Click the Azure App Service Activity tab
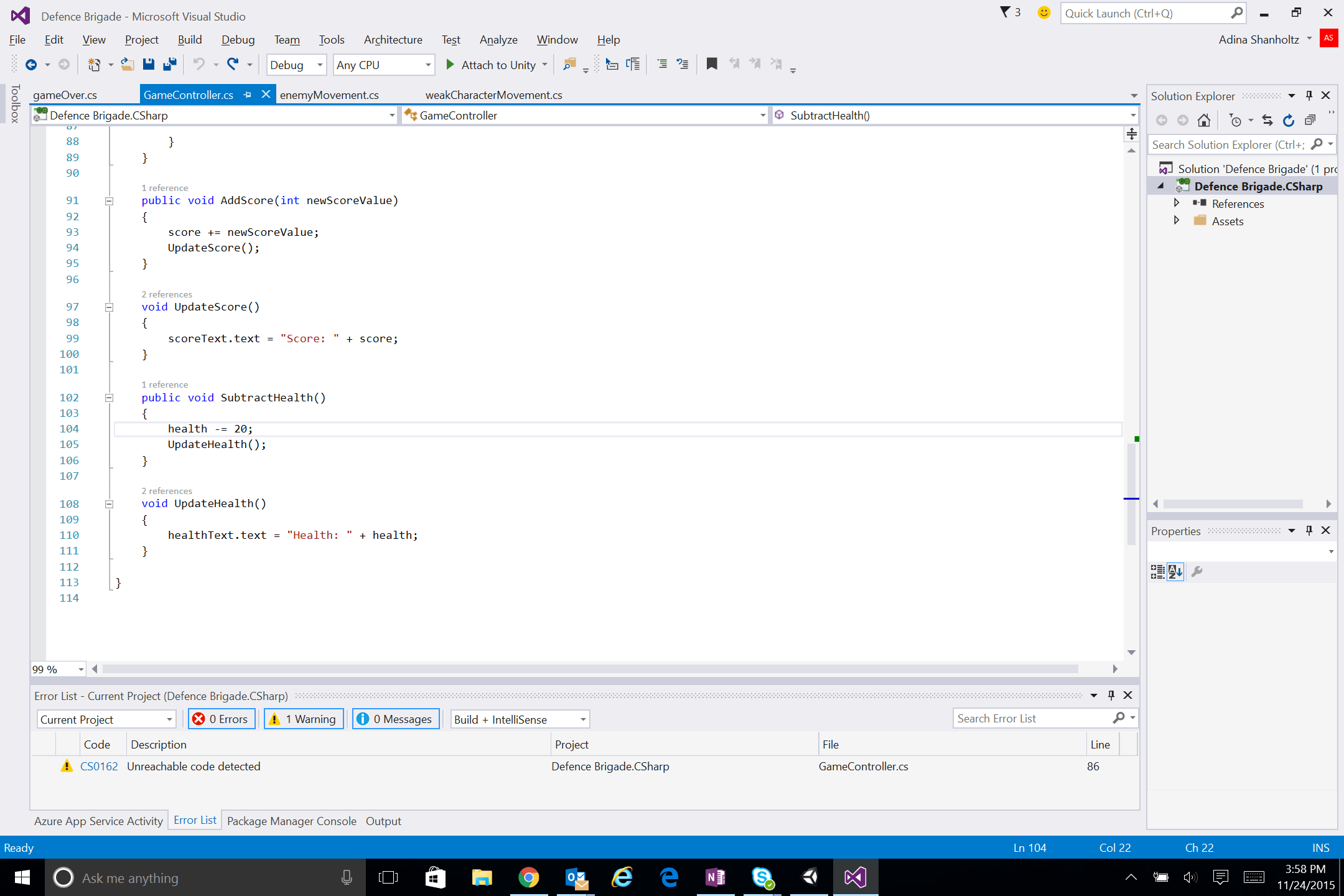 coord(98,821)
